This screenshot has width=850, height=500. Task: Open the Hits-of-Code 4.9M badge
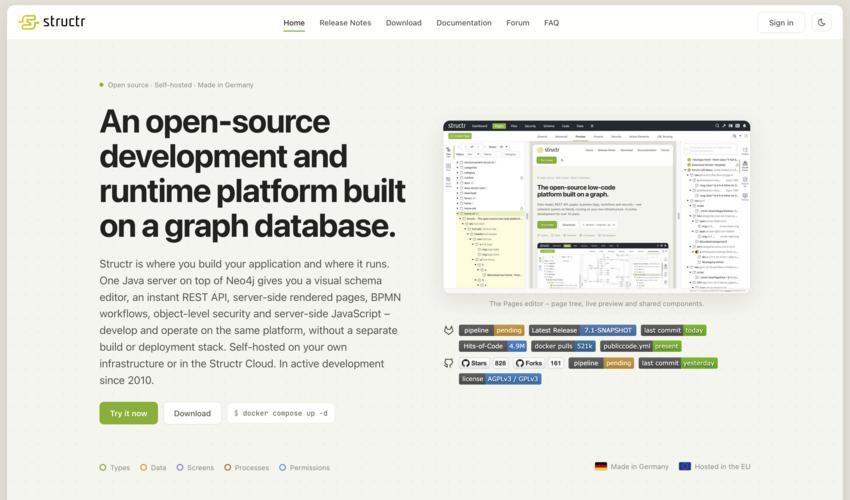coord(493,346)
